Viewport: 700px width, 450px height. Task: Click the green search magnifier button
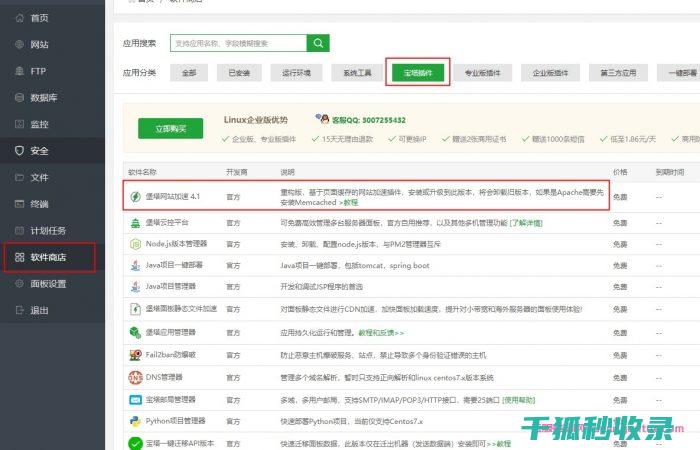coord(318,43)
